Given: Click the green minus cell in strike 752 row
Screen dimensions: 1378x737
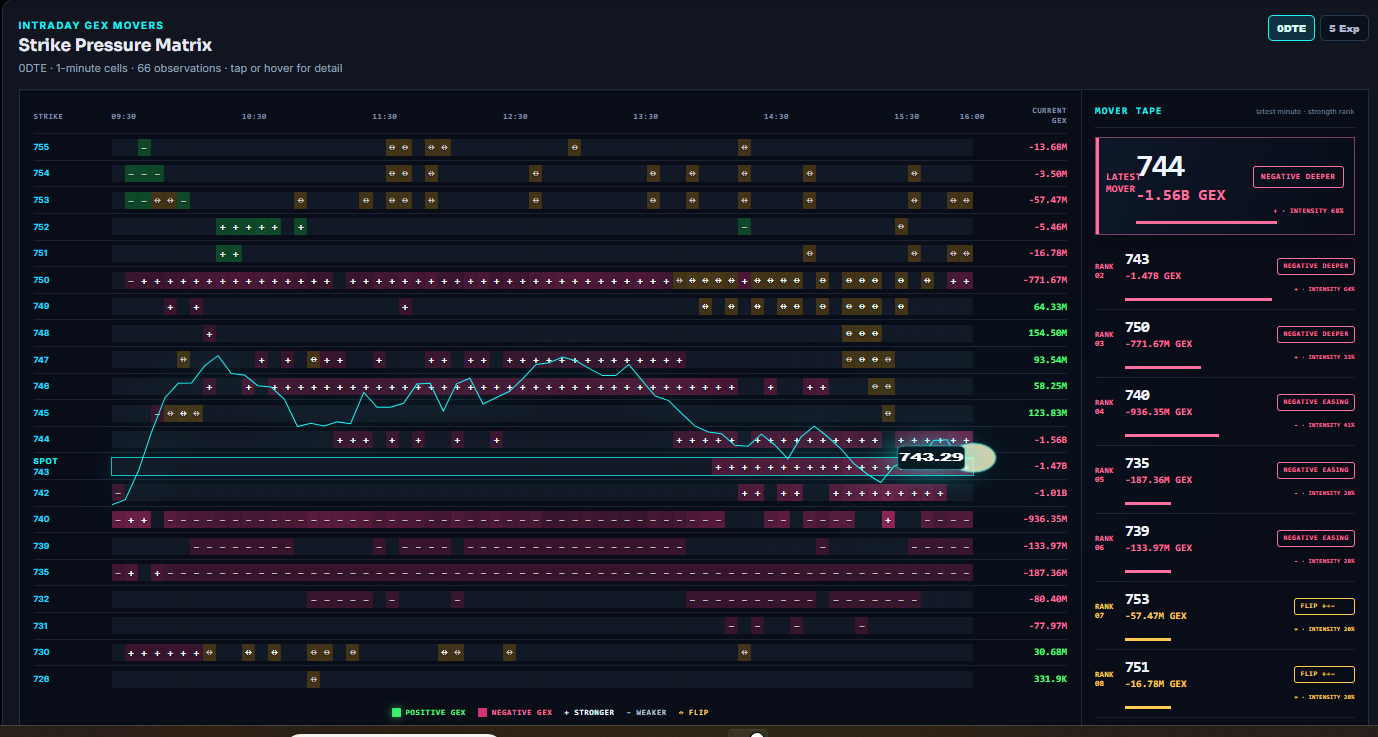Looking at the screenshot, I should [744, 227].
